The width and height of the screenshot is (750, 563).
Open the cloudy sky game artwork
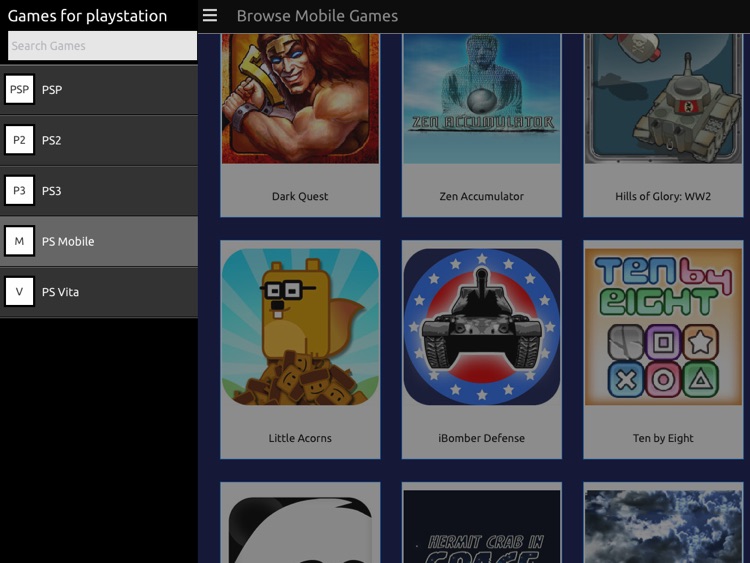(x=663, y=527)
